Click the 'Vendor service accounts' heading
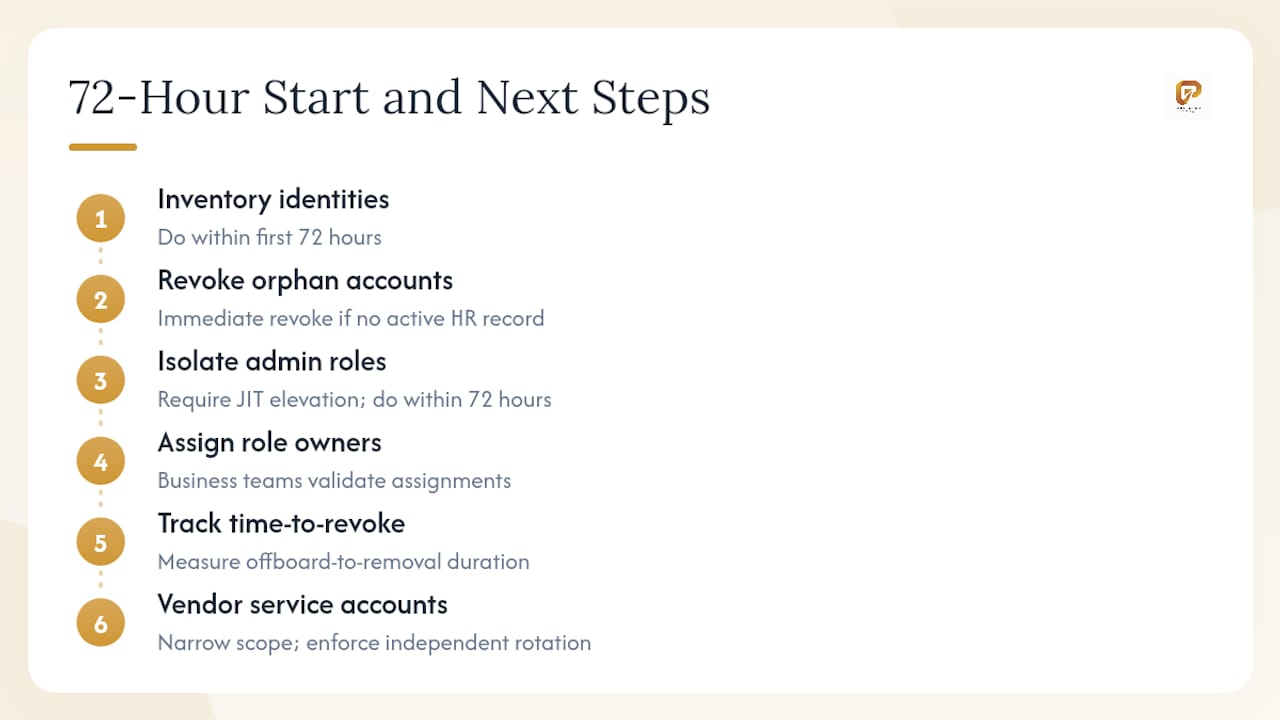Image resolution: width=1280 pixels, height=720 pixels. point(302,604)
